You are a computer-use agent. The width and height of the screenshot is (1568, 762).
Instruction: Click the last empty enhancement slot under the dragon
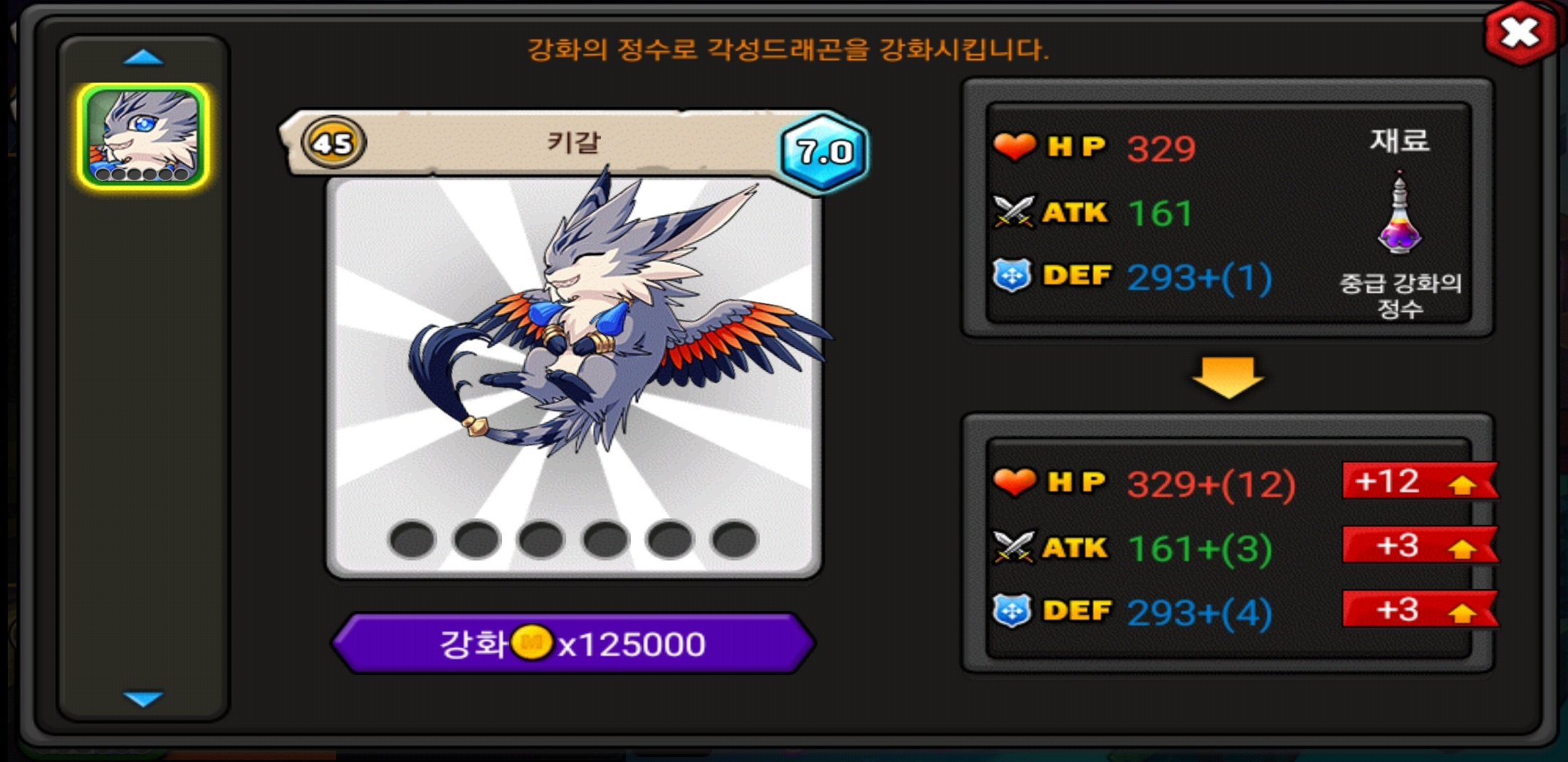pyautogui.click(x=734, y=539)
